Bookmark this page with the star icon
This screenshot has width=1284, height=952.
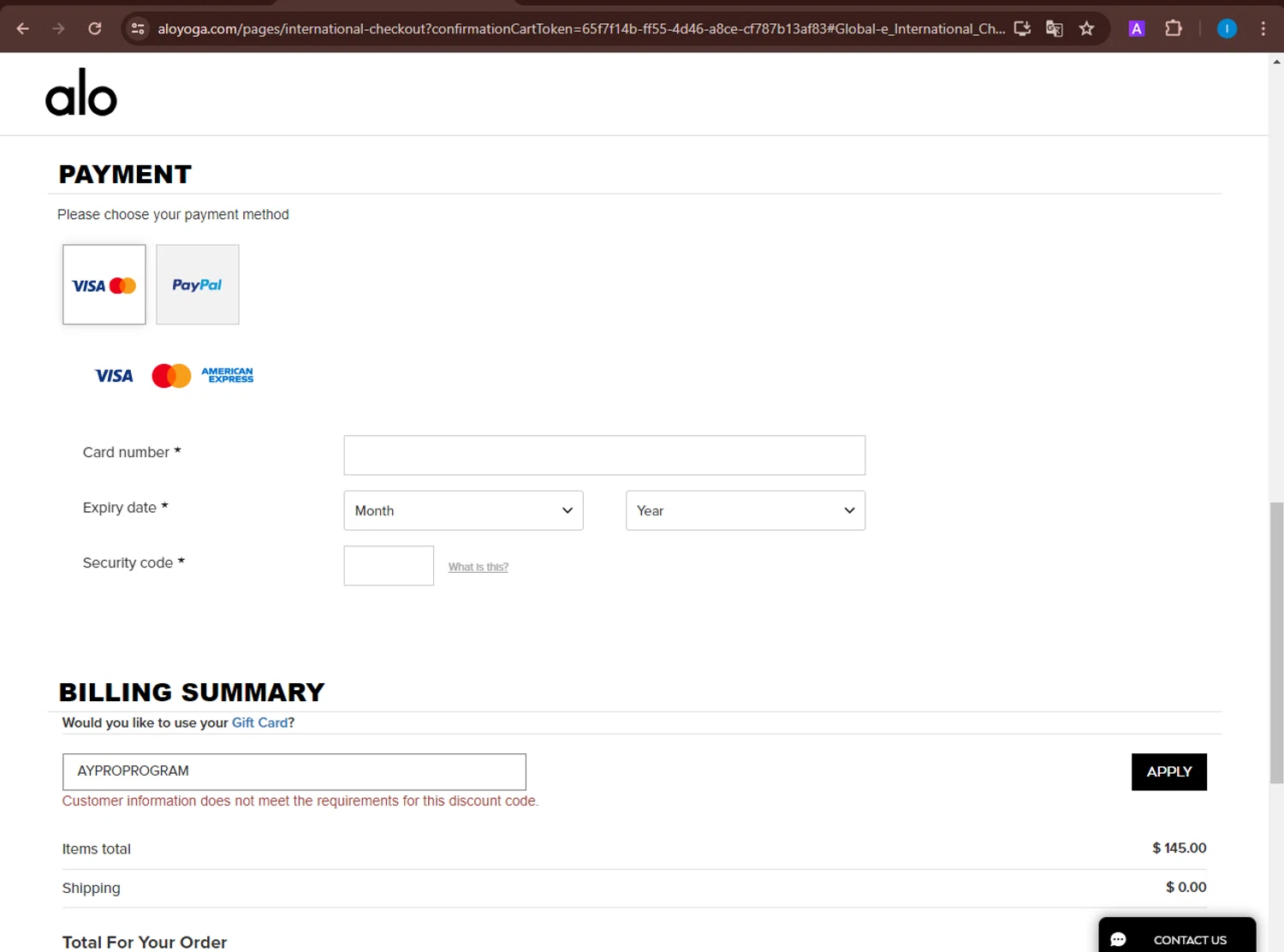click(1087, 28)
